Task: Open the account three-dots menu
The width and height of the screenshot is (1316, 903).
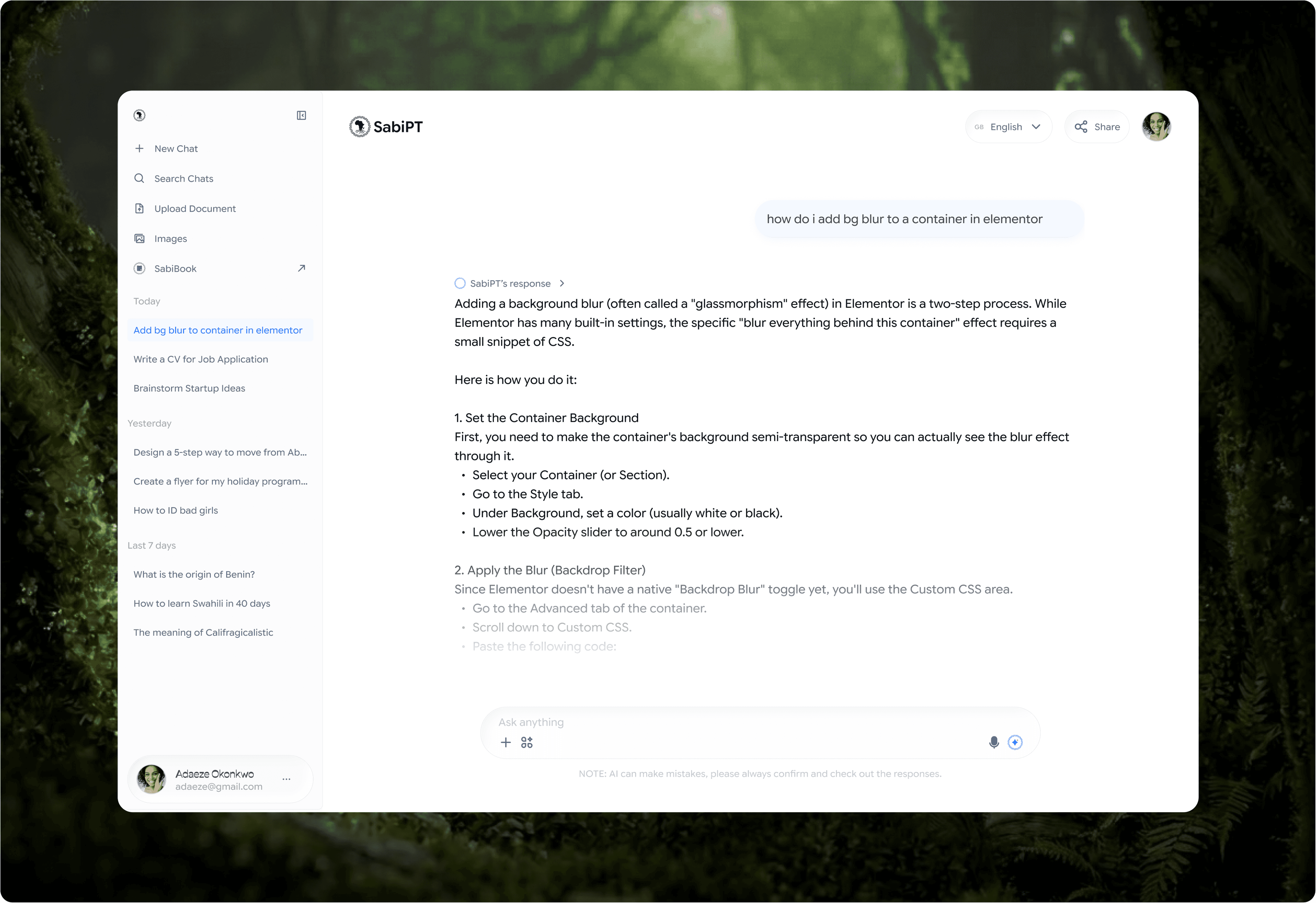Action: coord(287,779)
